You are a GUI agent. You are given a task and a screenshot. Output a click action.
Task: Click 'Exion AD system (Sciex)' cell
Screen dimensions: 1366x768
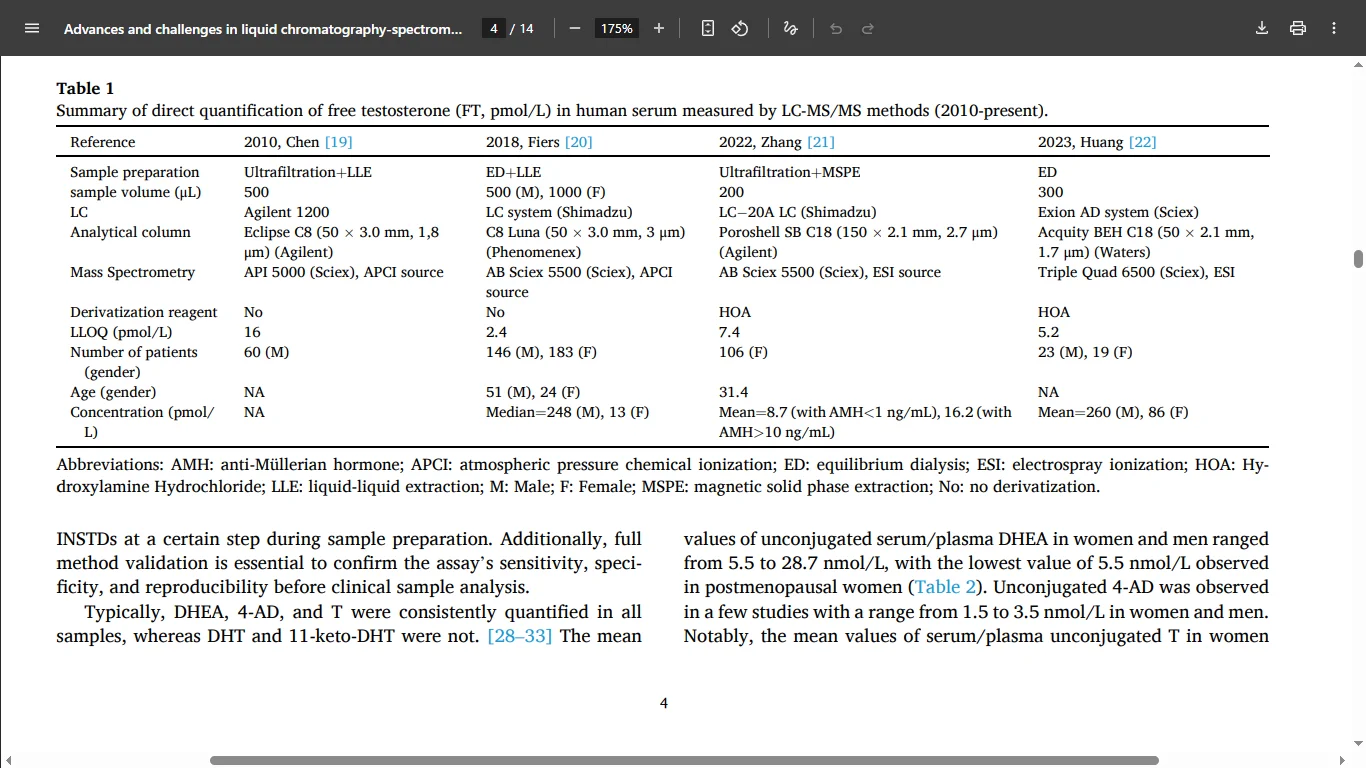click(1118, 212)
